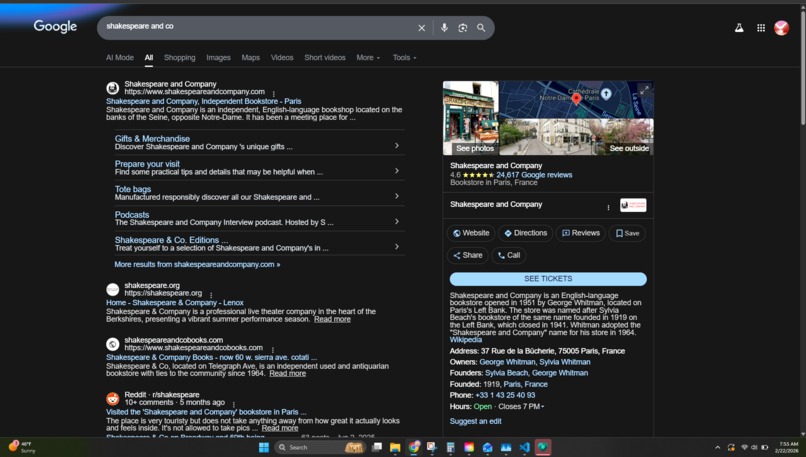Switch to AI Mode tab
The image size is (806, 457).
point(120,58)
